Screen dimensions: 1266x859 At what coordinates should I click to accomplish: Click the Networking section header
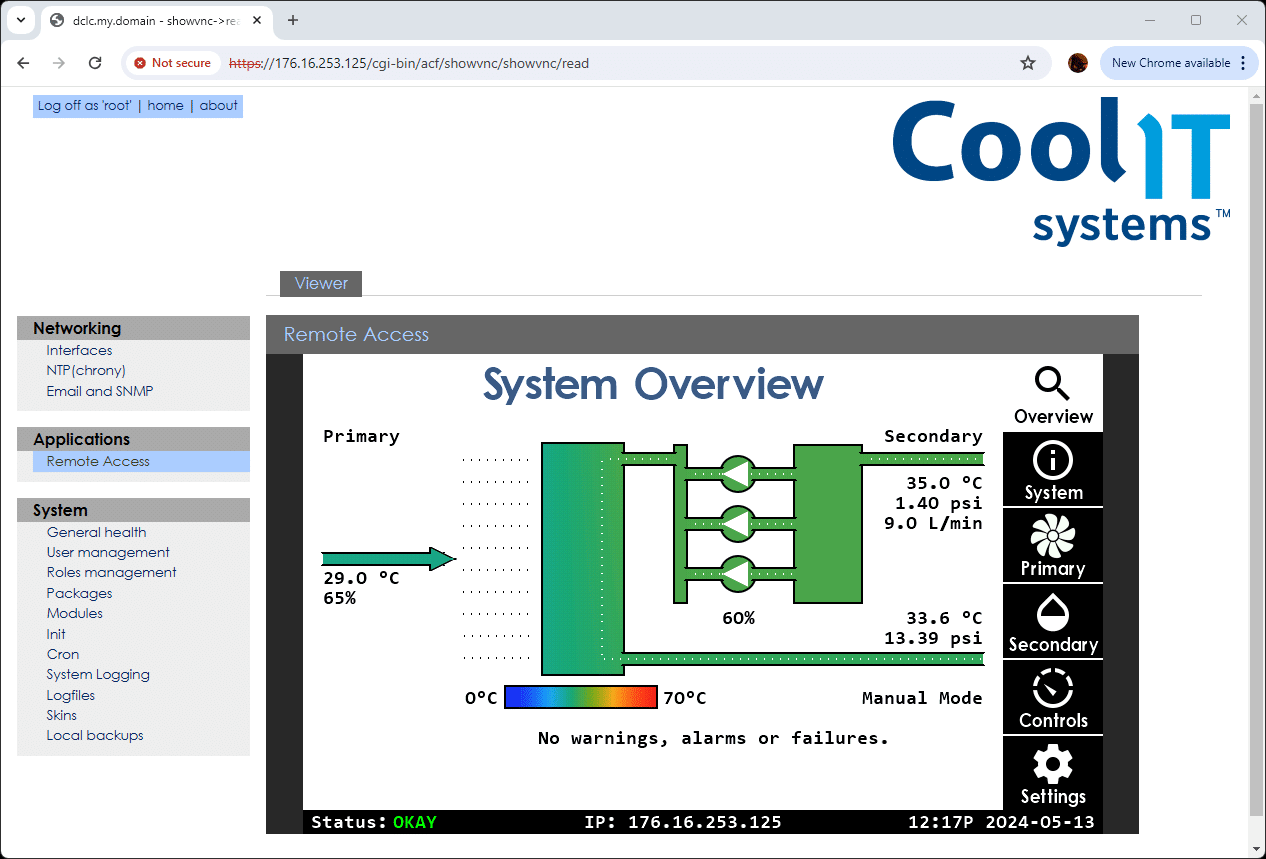pyautogui.click(x=133, y=328)
